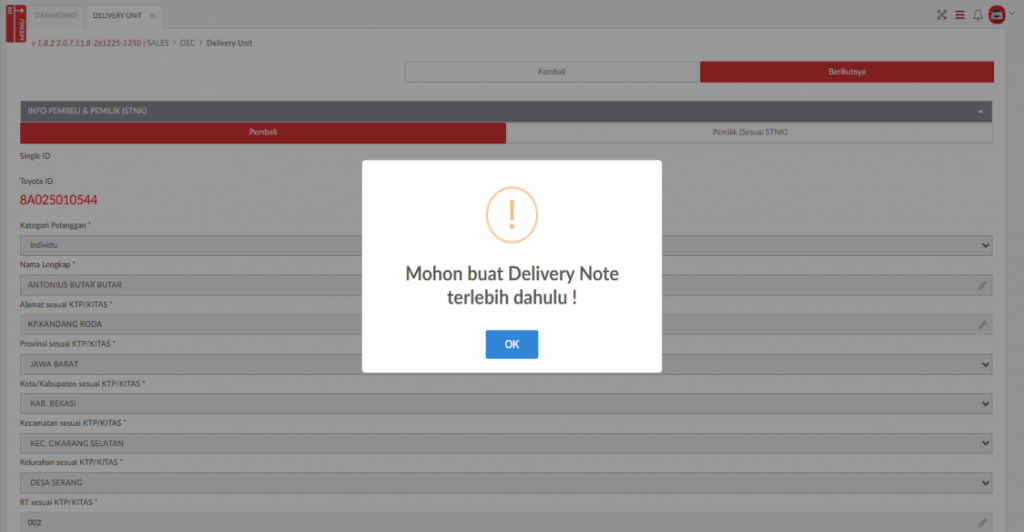This screenshot has height=532, width=1024.
Task: Close the Delivery Unit tab
Action: tap(152, 16)
